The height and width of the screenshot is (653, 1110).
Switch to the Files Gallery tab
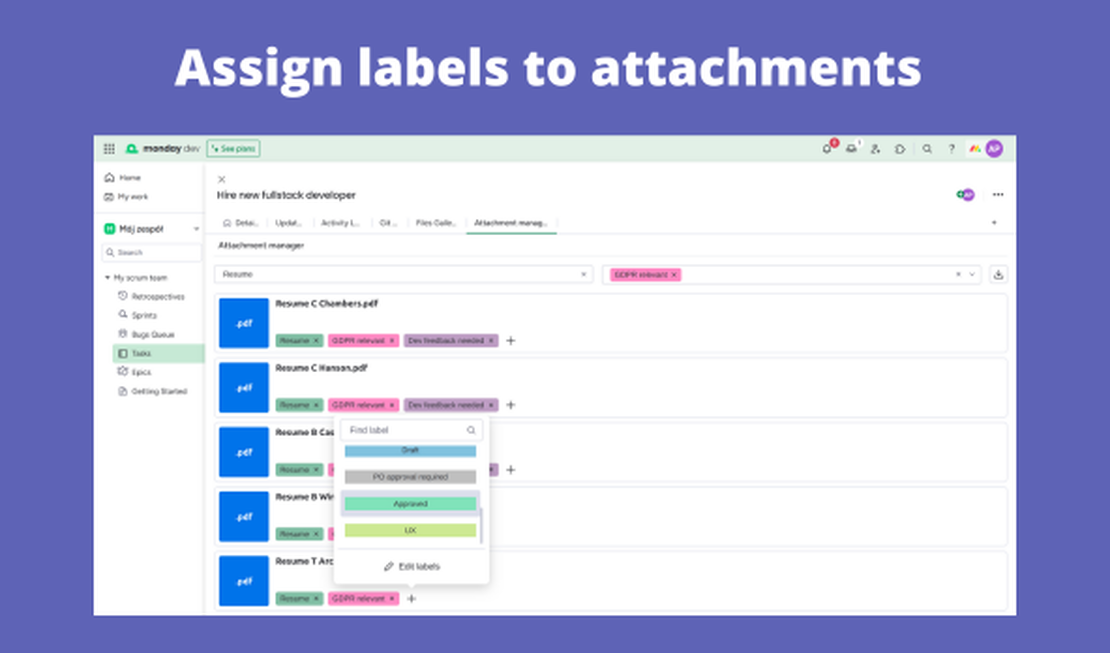[438, 223]
